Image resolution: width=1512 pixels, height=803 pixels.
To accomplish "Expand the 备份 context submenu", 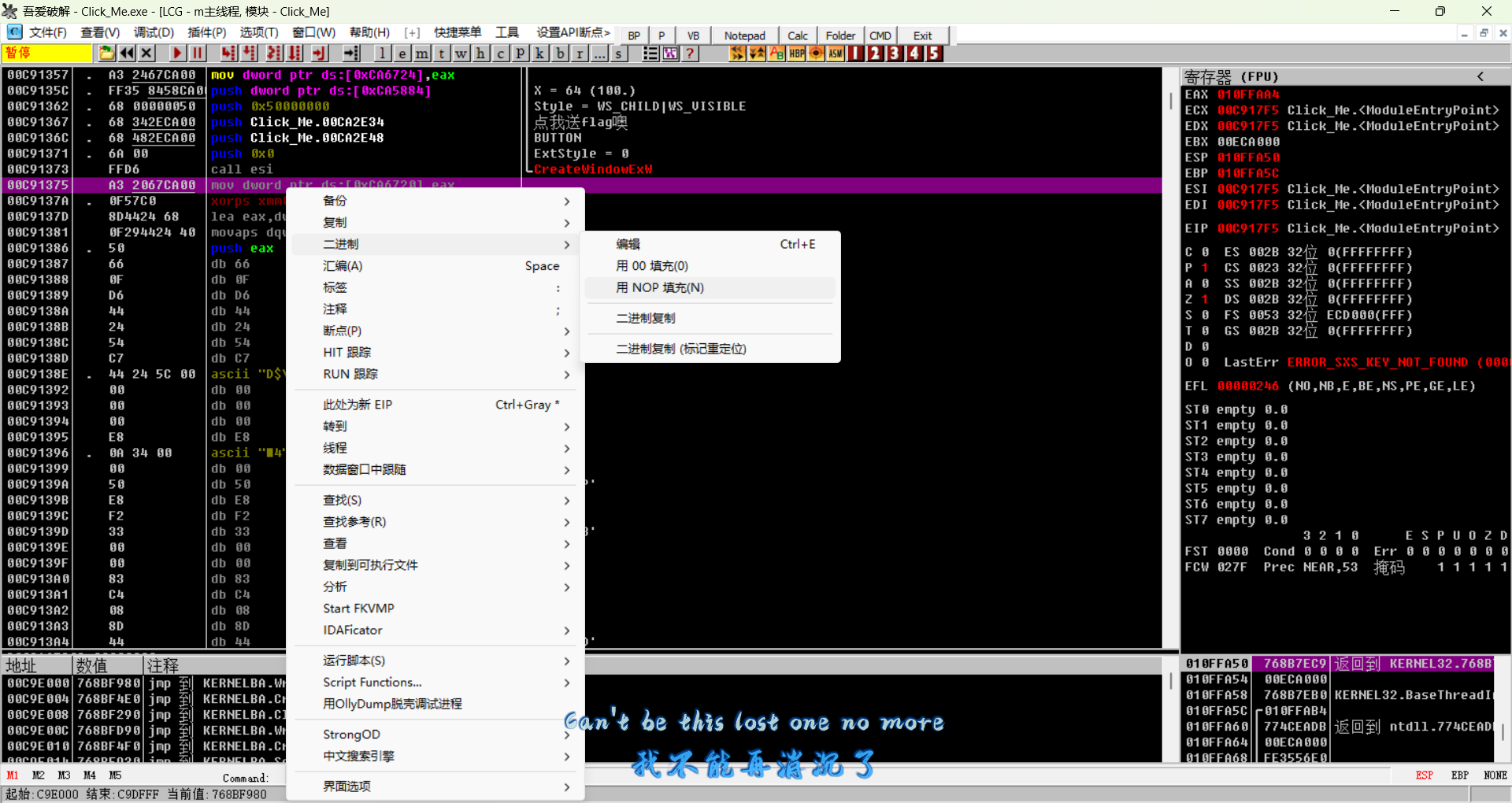I will pos(435,201).
